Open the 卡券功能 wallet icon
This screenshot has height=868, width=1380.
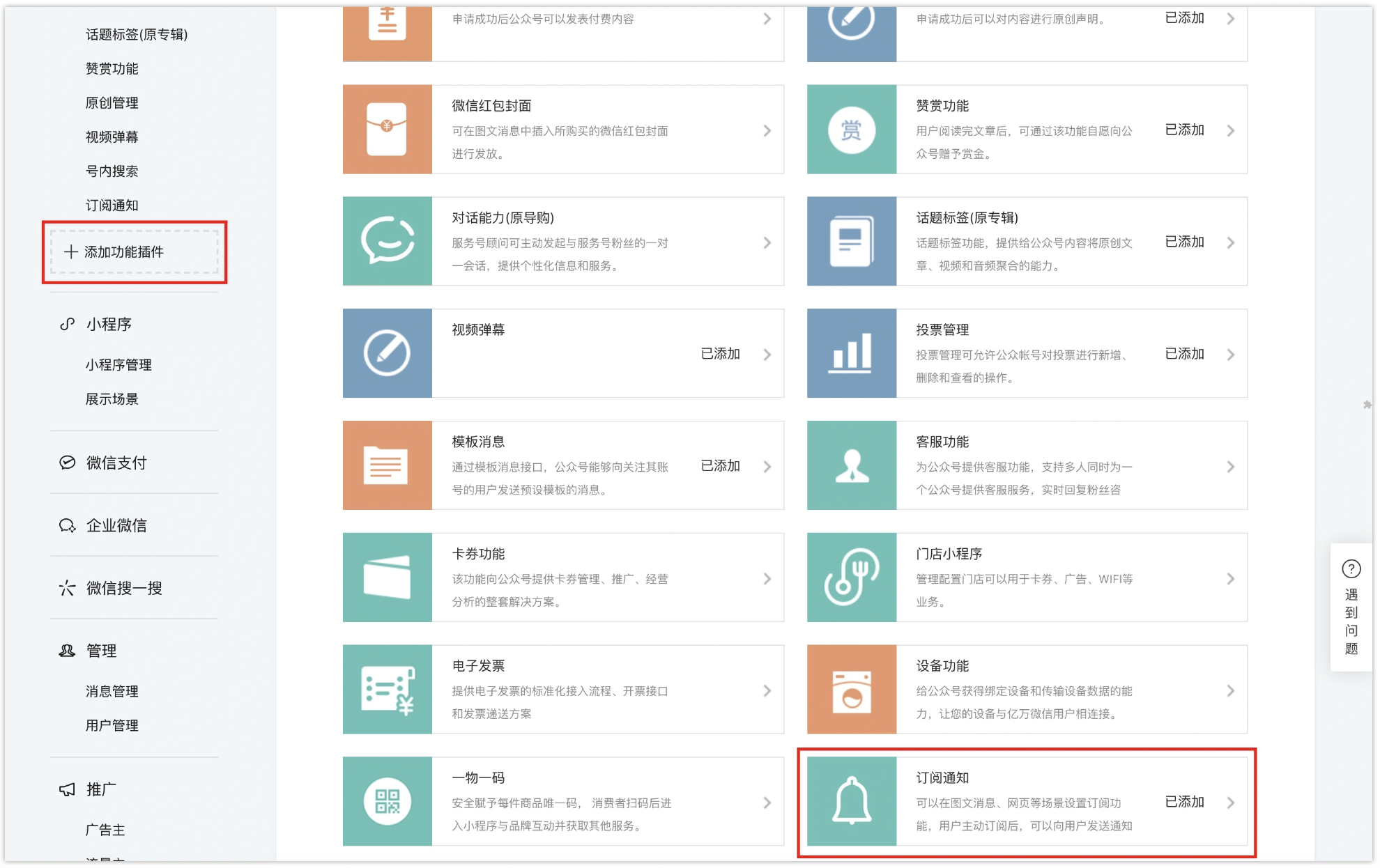tap(387, 578)
